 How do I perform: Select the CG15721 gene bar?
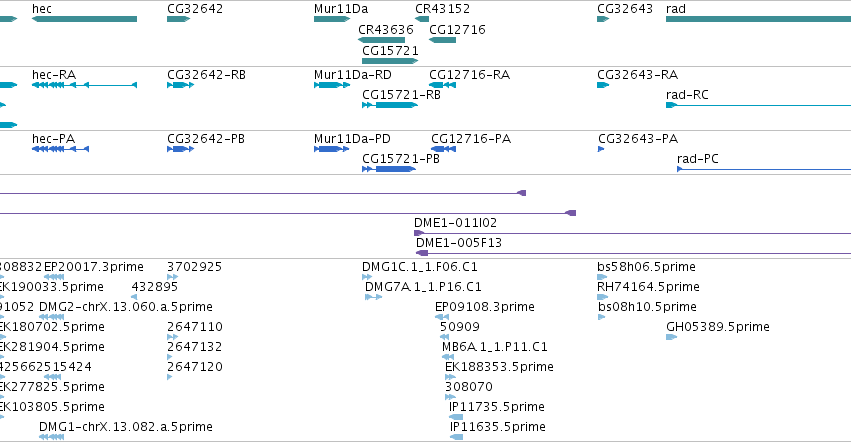[390, 61]
